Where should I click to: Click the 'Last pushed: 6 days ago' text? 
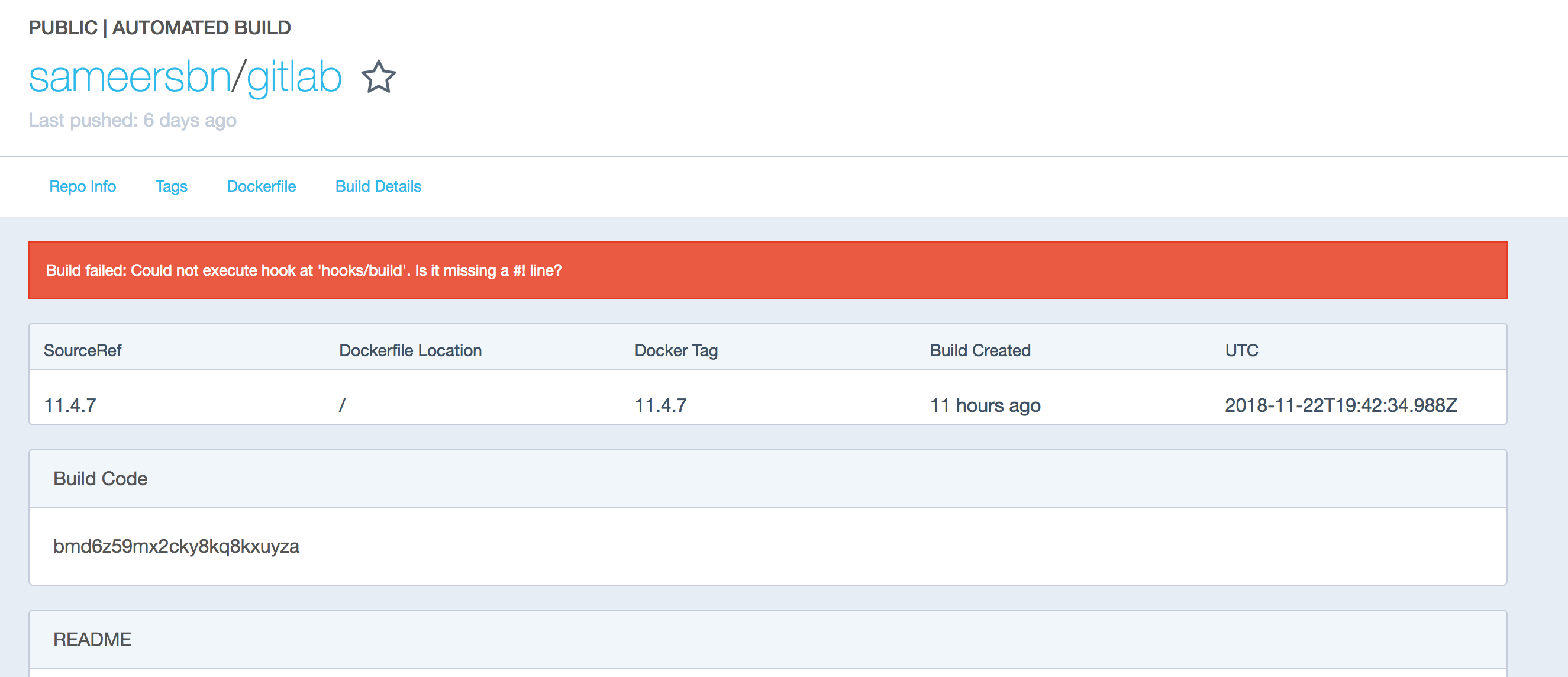click(x=132, y=120)
